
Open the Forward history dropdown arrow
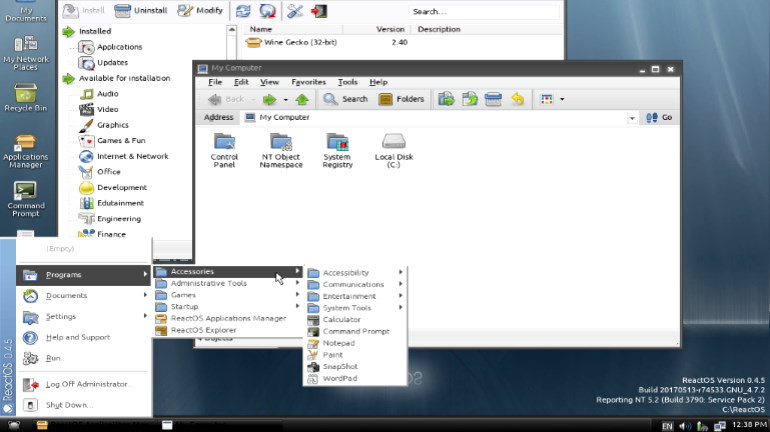point(285,100)
